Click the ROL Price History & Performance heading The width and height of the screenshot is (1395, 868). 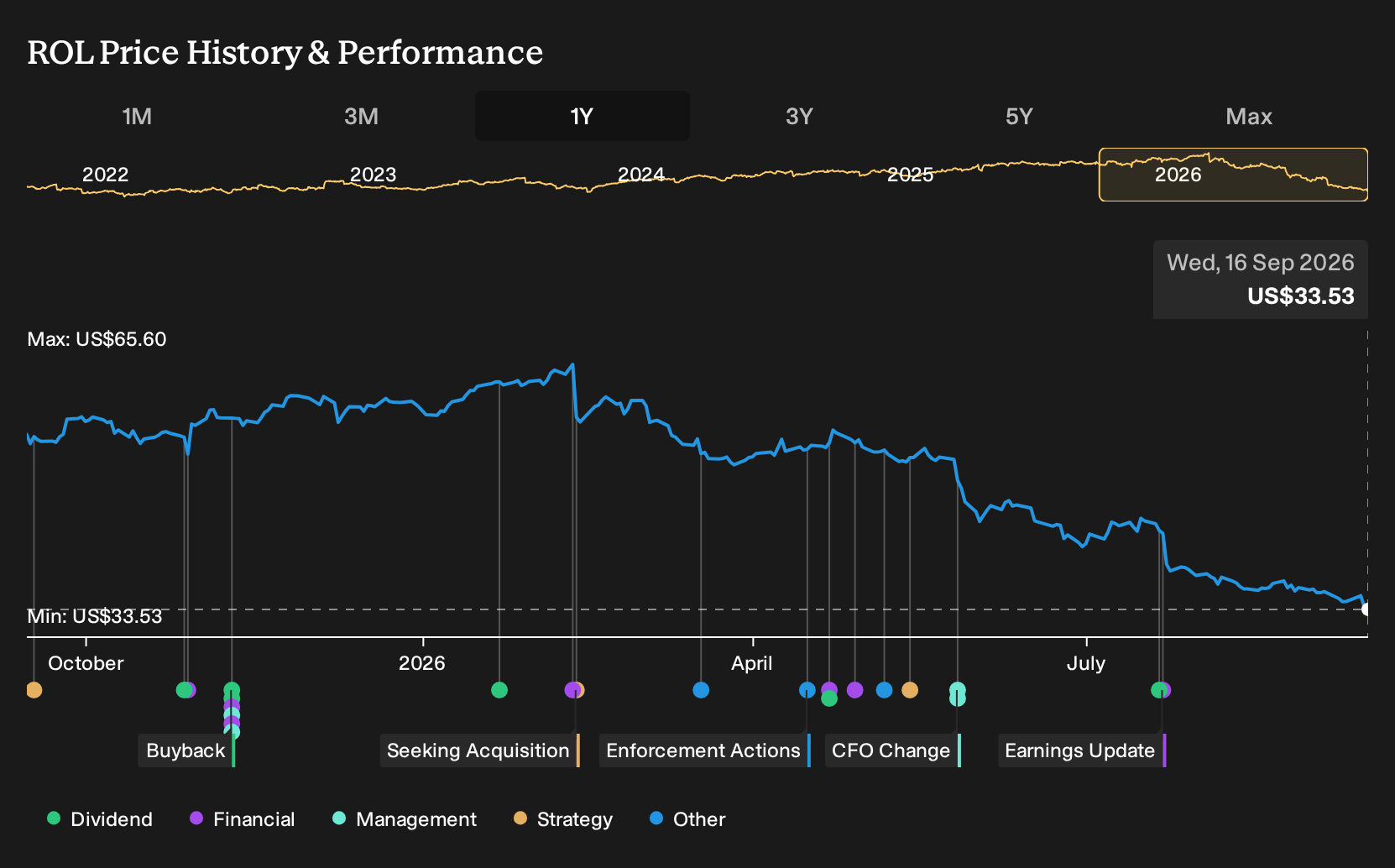(285, 52)
